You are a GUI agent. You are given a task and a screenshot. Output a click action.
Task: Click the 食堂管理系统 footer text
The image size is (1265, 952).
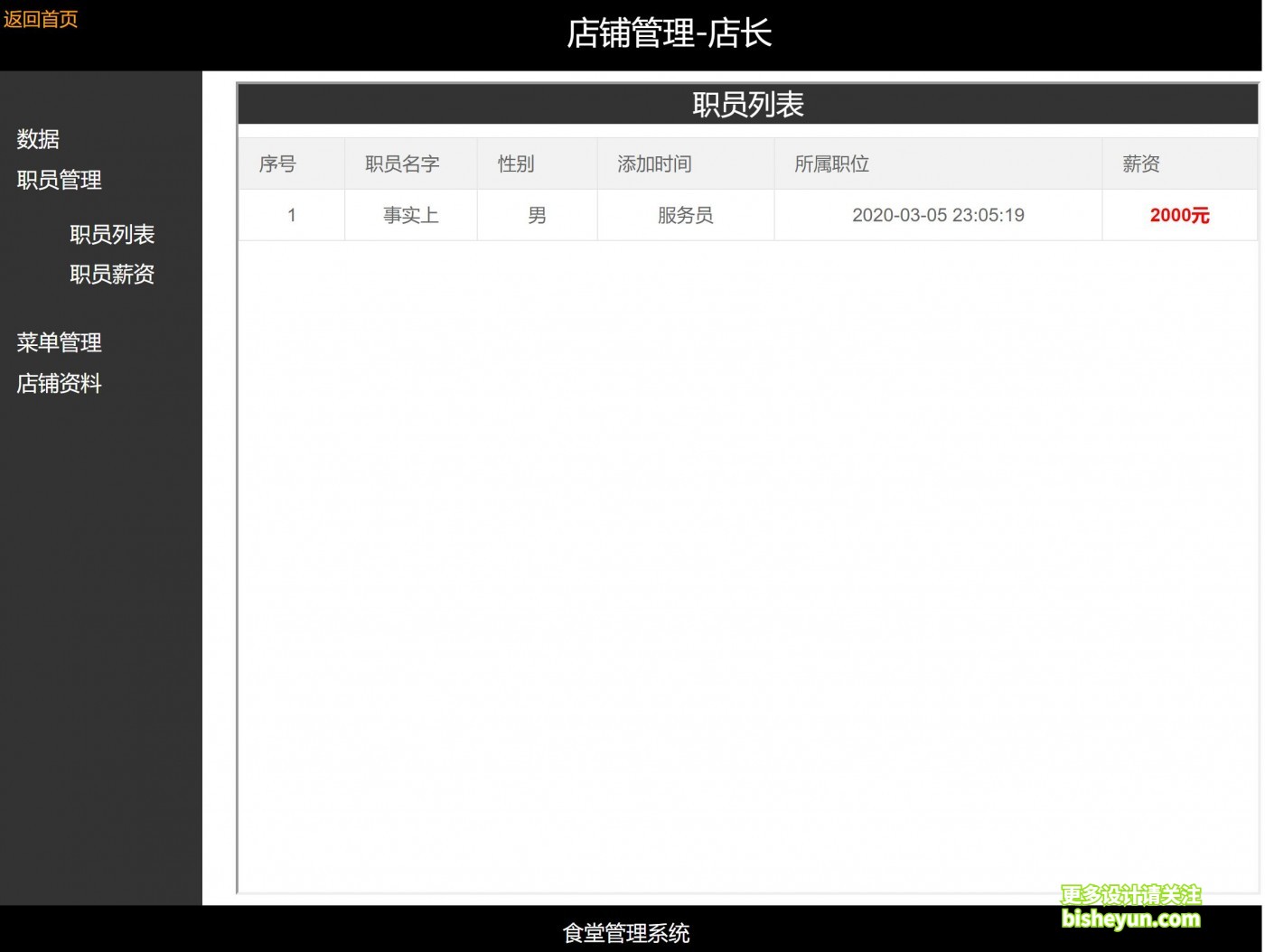pos(626,932)
